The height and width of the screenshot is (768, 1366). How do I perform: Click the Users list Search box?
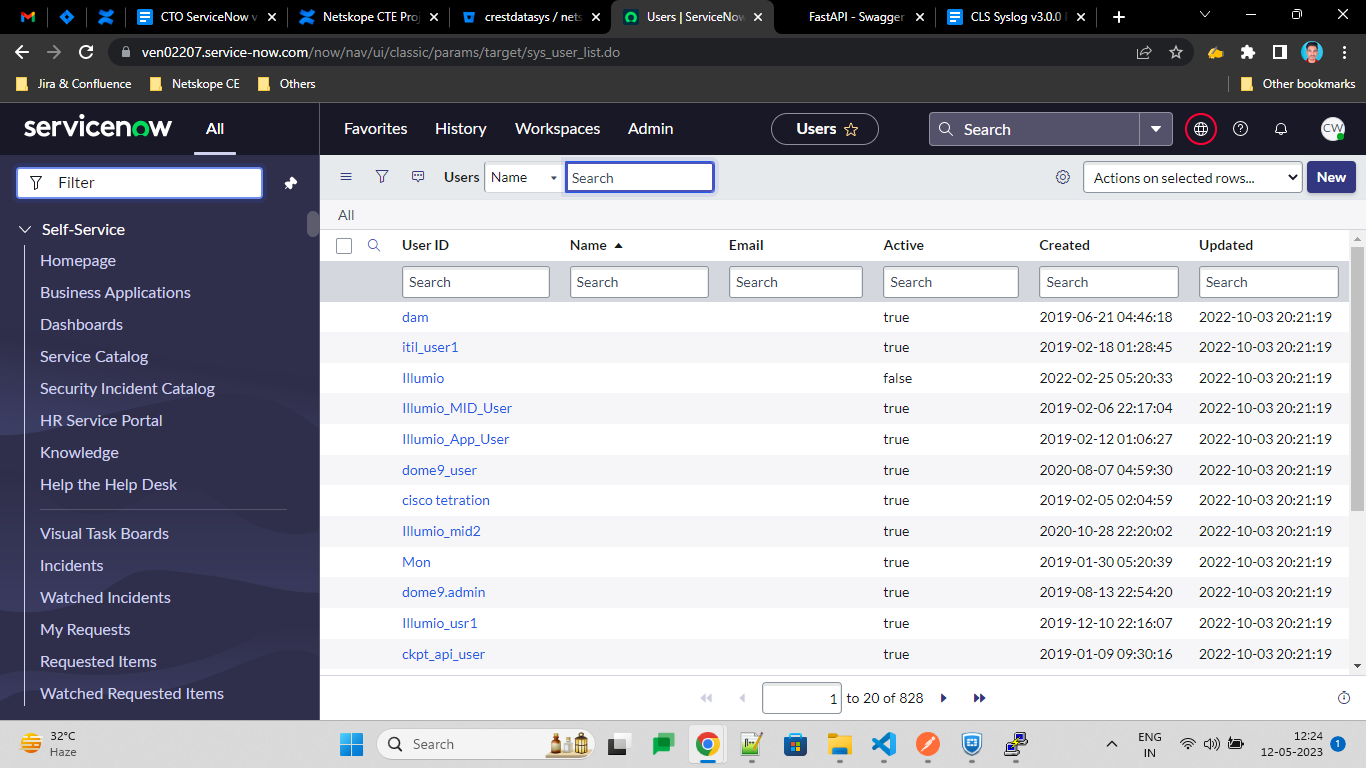point(640,178)
